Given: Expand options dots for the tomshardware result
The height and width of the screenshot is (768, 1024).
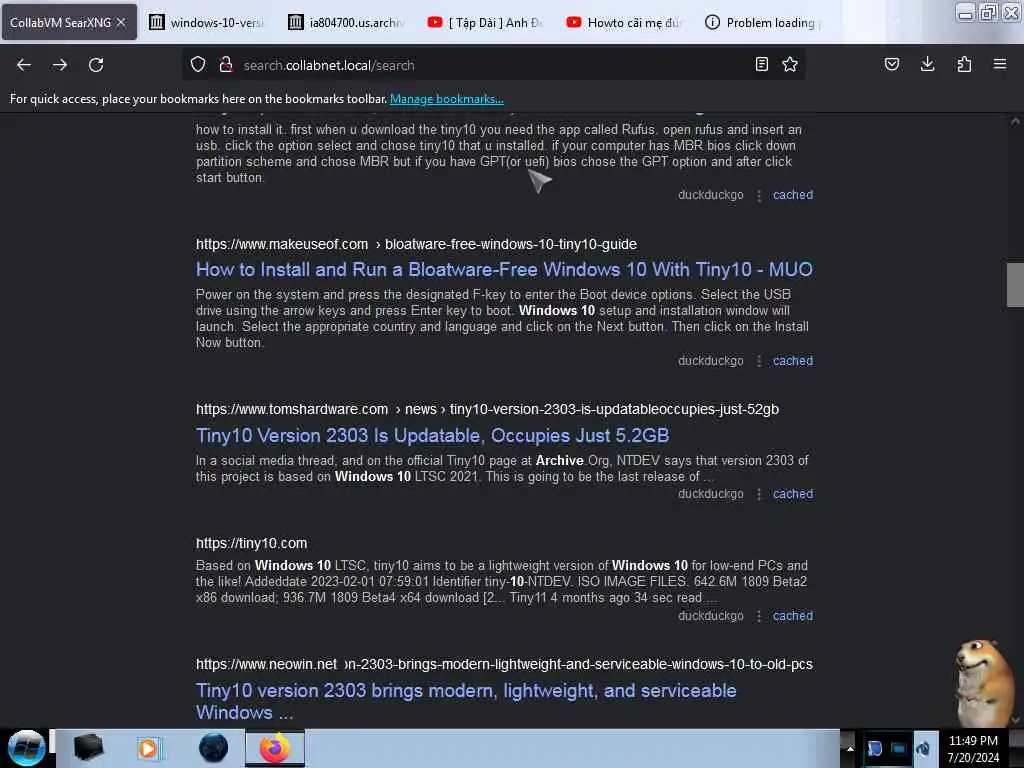Looking at the screenshot, I should (x=759, y=494).
